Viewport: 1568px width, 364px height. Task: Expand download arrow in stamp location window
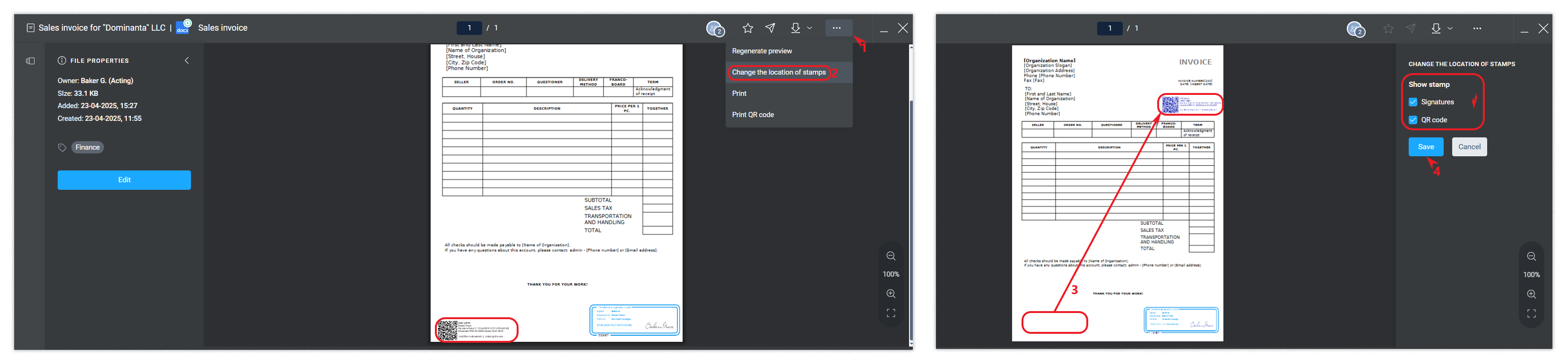[x=1450, y=28]
